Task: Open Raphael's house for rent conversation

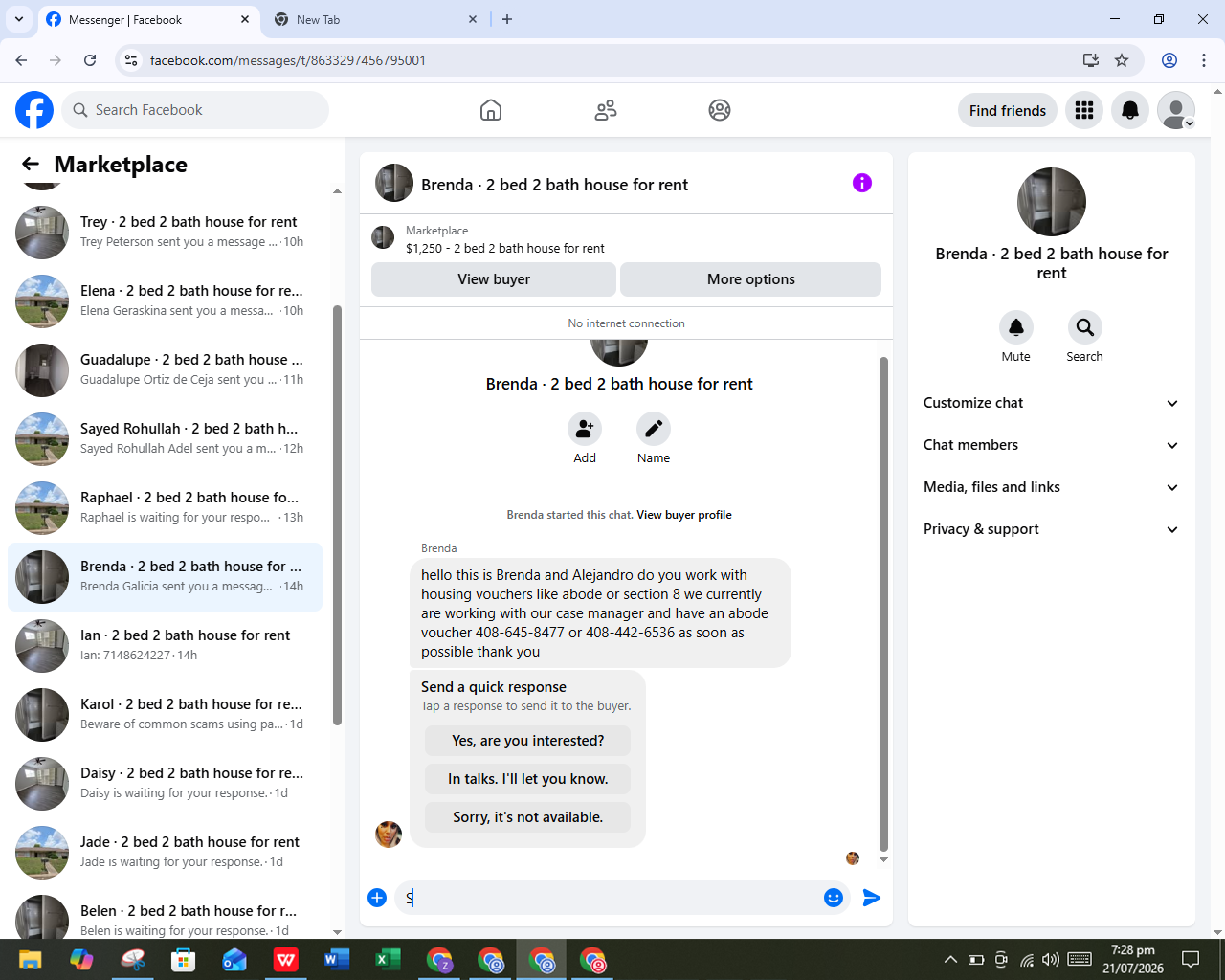Action: tap(165, 507)
